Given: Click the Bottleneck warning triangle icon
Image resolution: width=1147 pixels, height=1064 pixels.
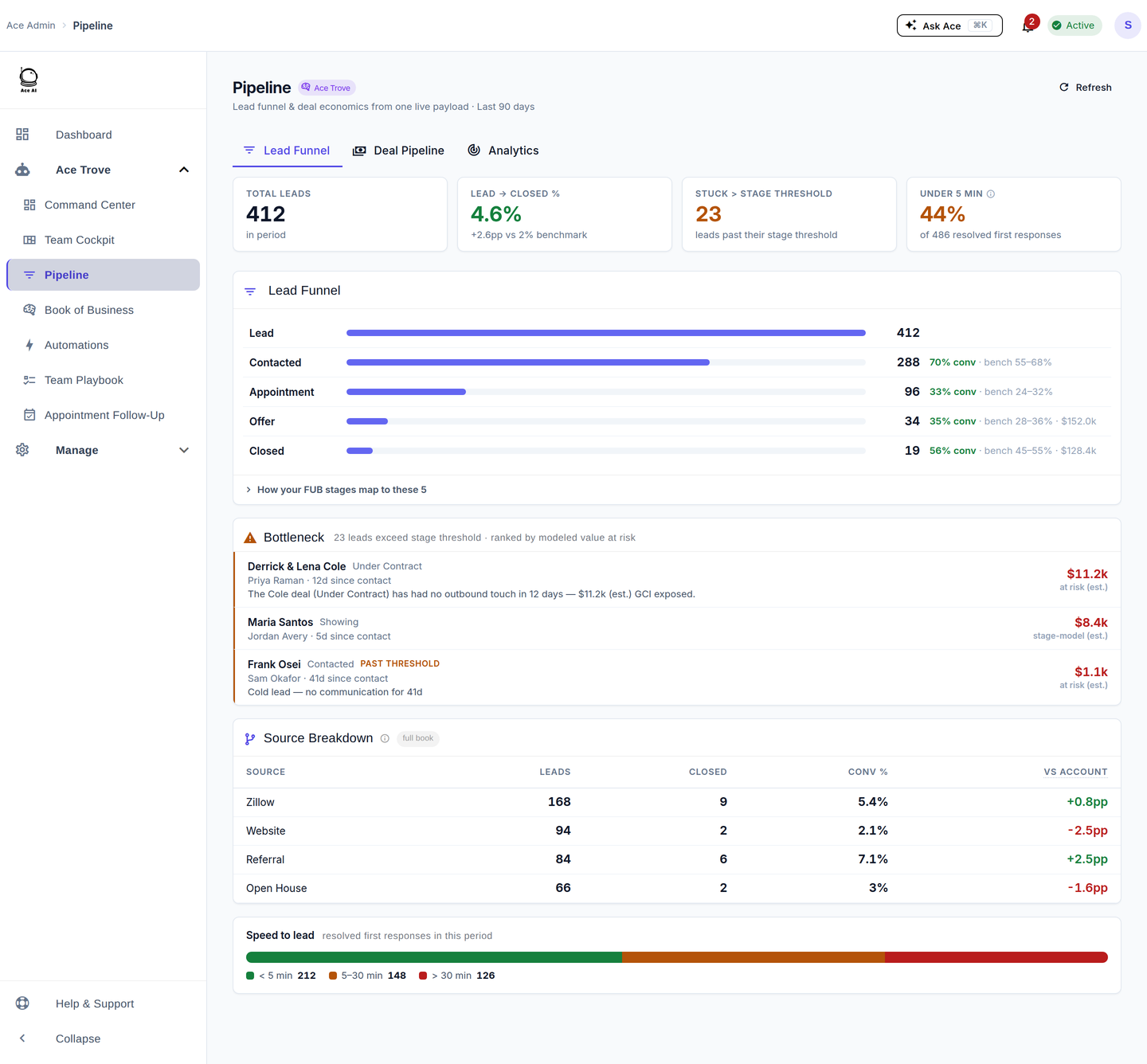Looking at the screenshot, I should pos(250,538).
